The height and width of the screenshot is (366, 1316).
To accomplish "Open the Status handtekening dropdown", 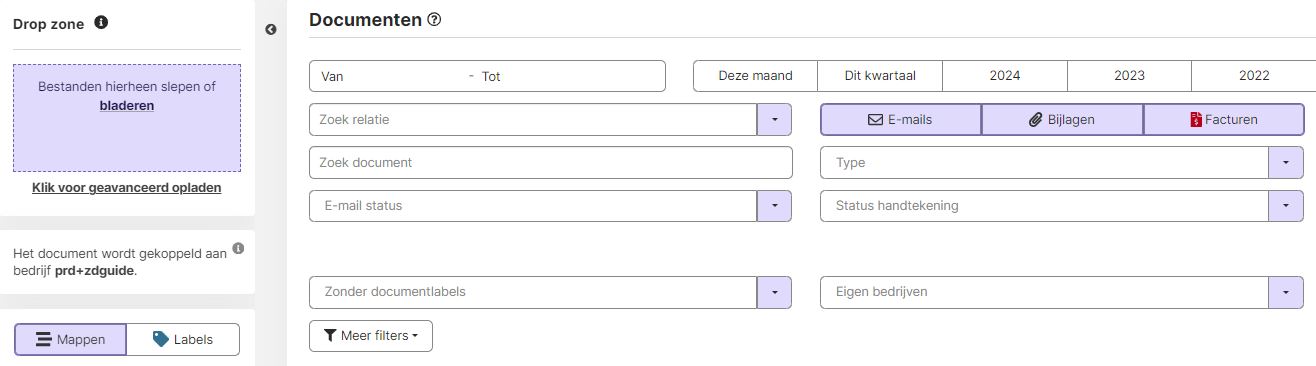I will tap(1286, 205).
